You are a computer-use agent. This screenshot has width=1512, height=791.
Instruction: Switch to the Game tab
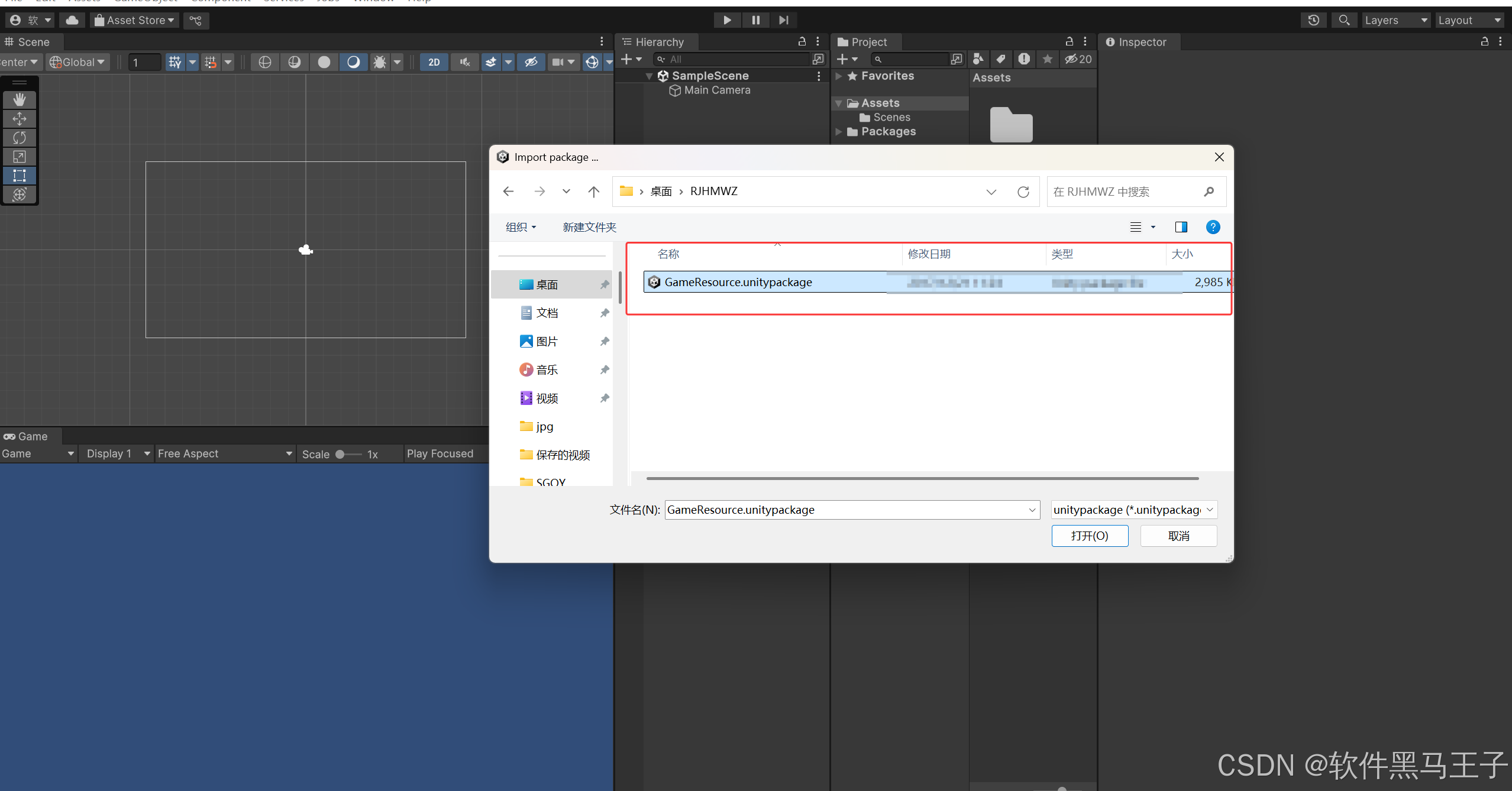(26, 436)
